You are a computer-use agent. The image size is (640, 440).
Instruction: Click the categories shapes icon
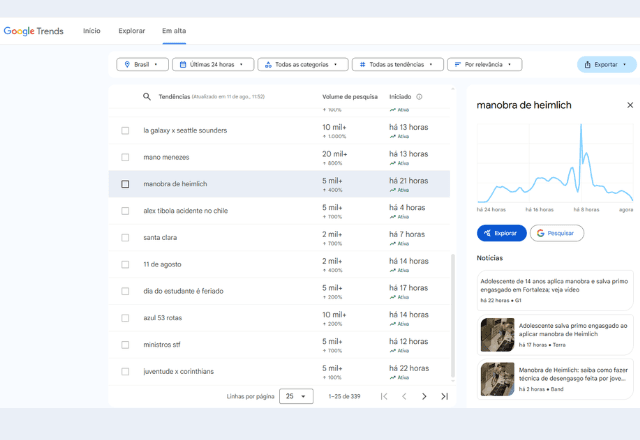tap(268, 64)
